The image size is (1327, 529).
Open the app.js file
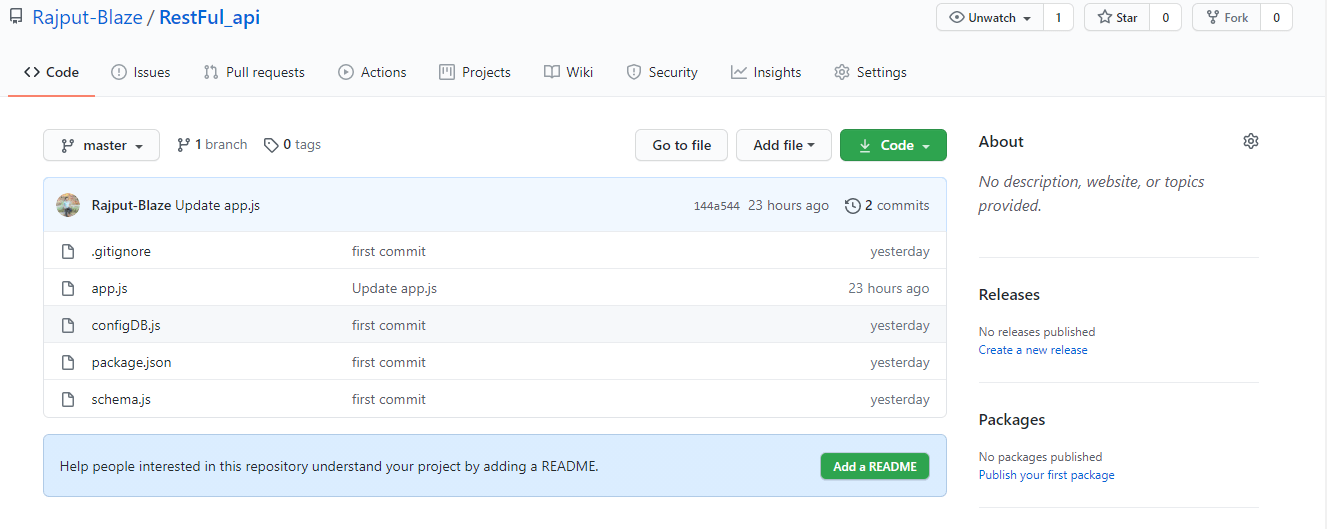pos(109,288)
